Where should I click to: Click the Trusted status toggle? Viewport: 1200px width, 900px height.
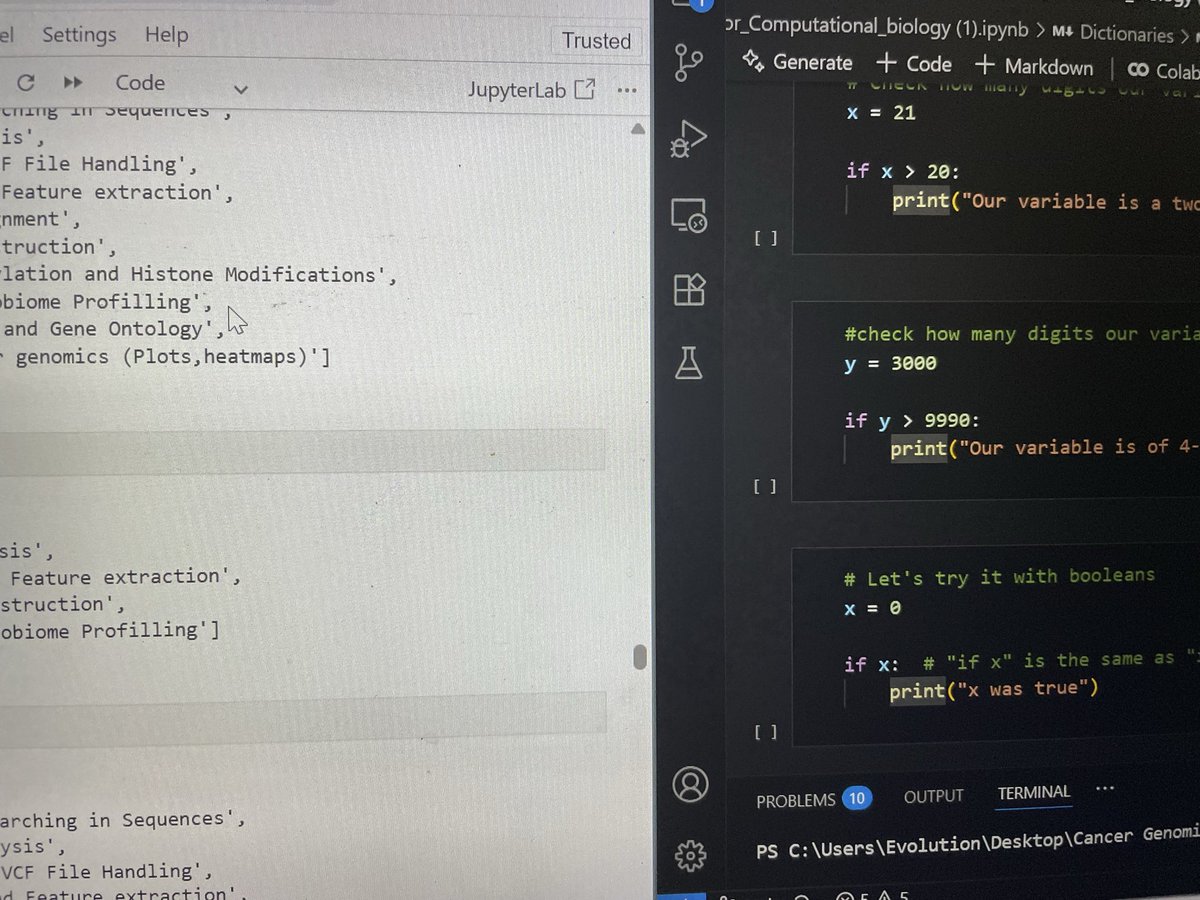tap(596, 41)
